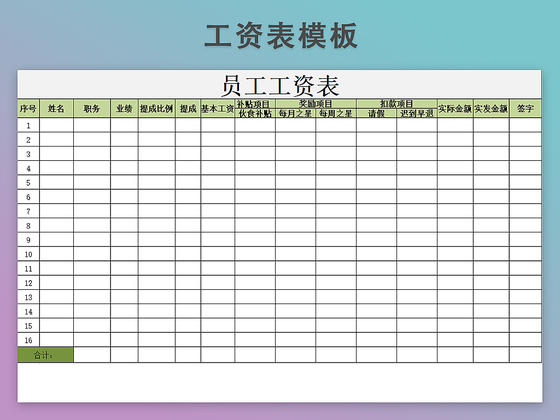The height and width of the screenshot is (420, 560).
Task: Select row number 10 cell
Action: (29, 254)
